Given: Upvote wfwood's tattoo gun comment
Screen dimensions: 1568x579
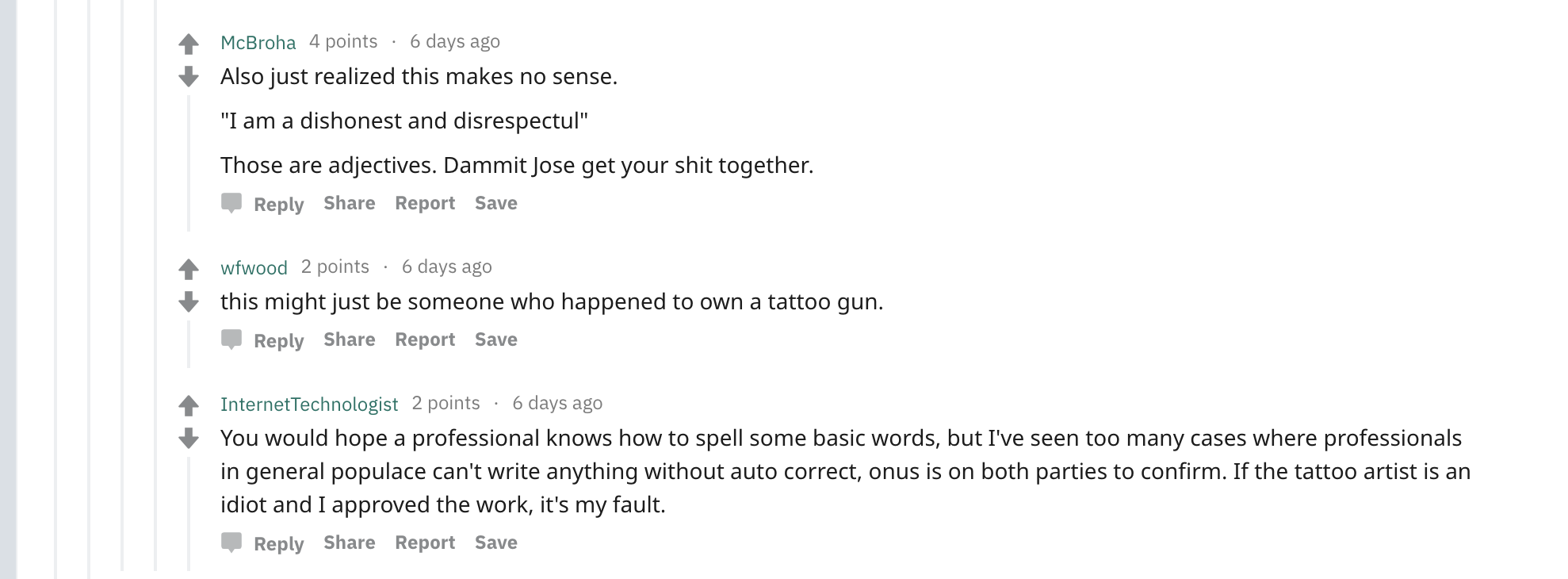Looking at the screenshot, I should pos(189,270).
